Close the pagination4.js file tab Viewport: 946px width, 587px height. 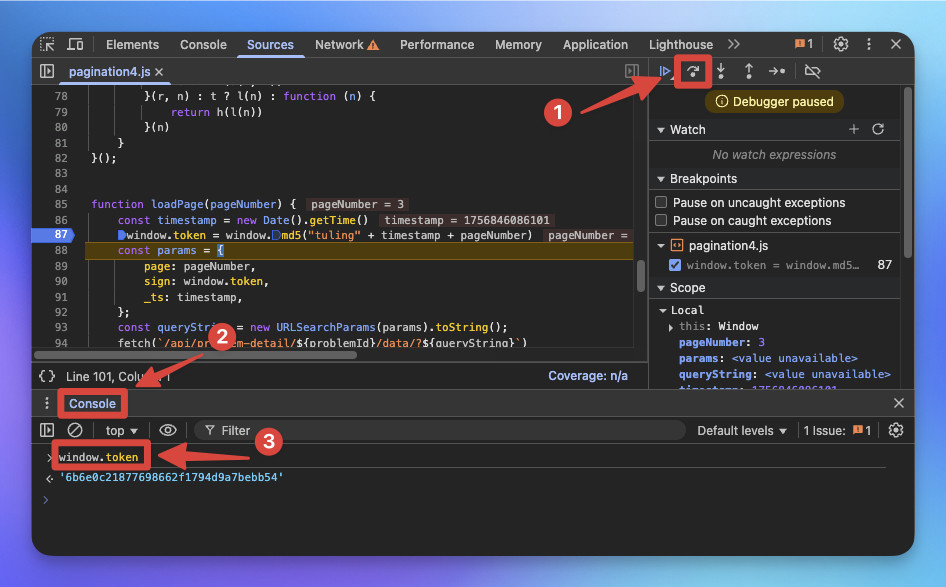[x=159, y=72]
